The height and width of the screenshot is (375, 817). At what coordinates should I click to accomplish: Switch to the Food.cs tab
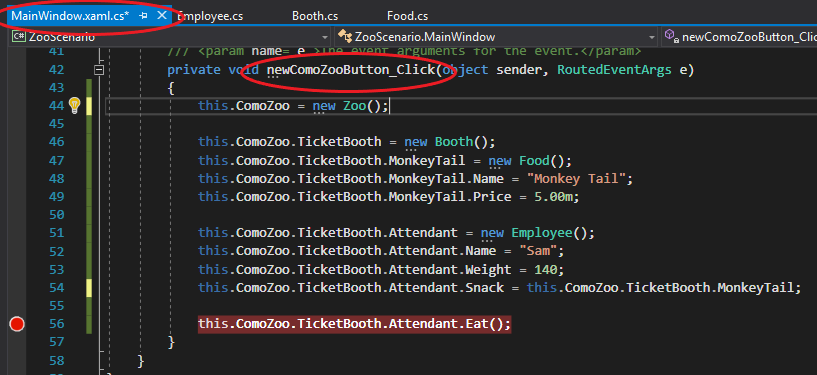407,16
